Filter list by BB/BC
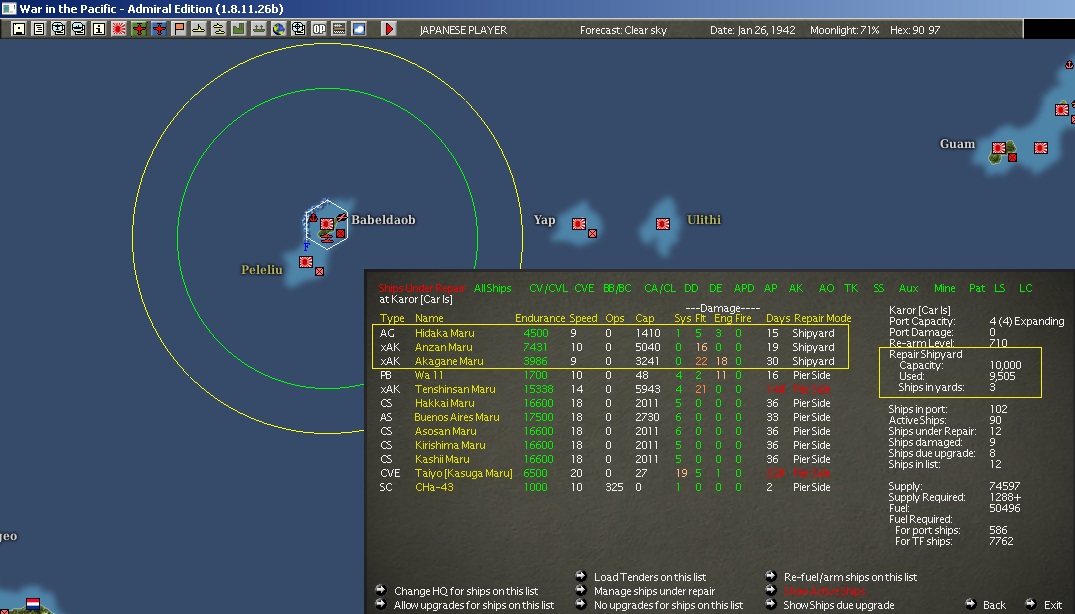The width and height of the screenshot is (1075, 614). (x=617, y=288)
